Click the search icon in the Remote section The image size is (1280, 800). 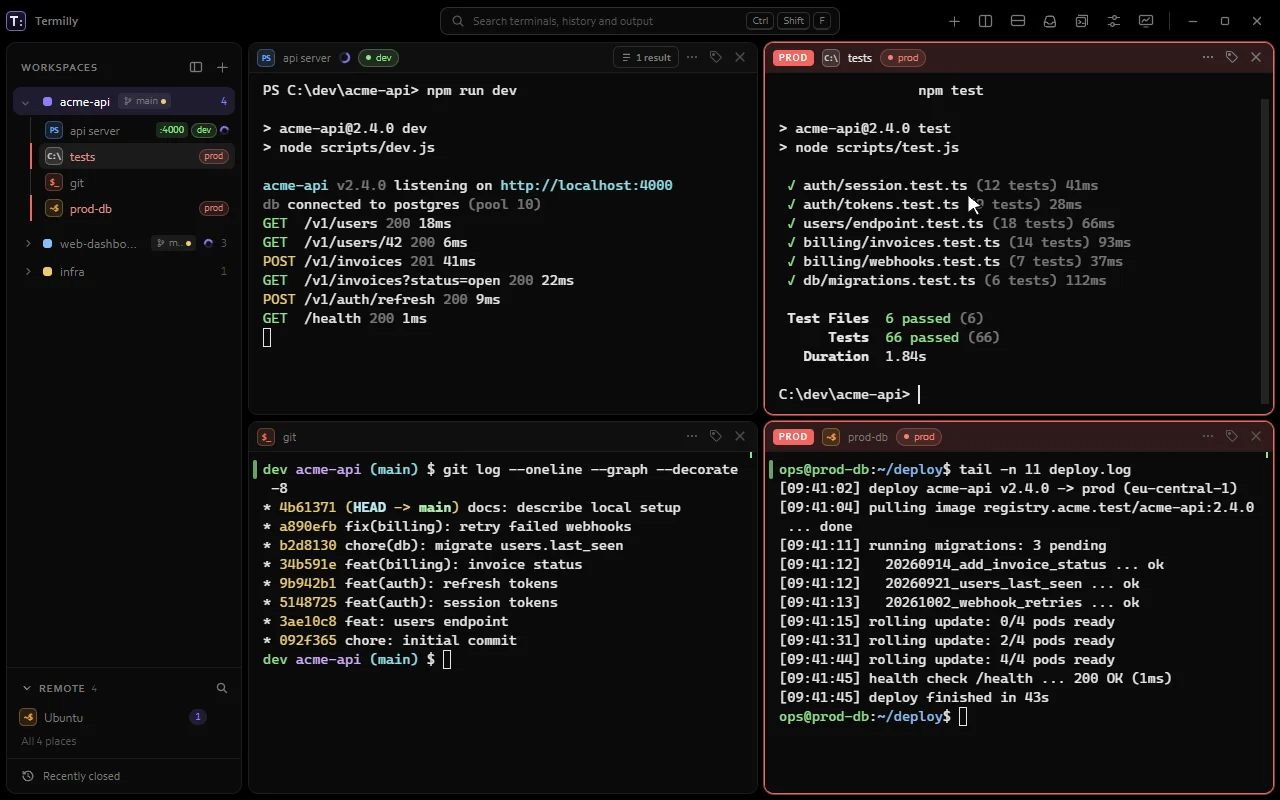pyautogui.click(x=222, y=688)
